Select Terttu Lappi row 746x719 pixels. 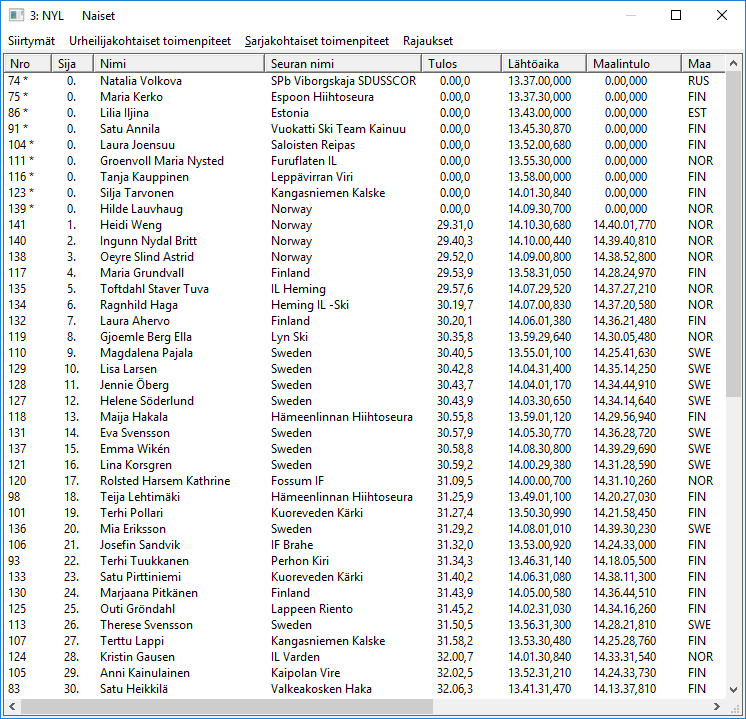[x=365, y=641]
